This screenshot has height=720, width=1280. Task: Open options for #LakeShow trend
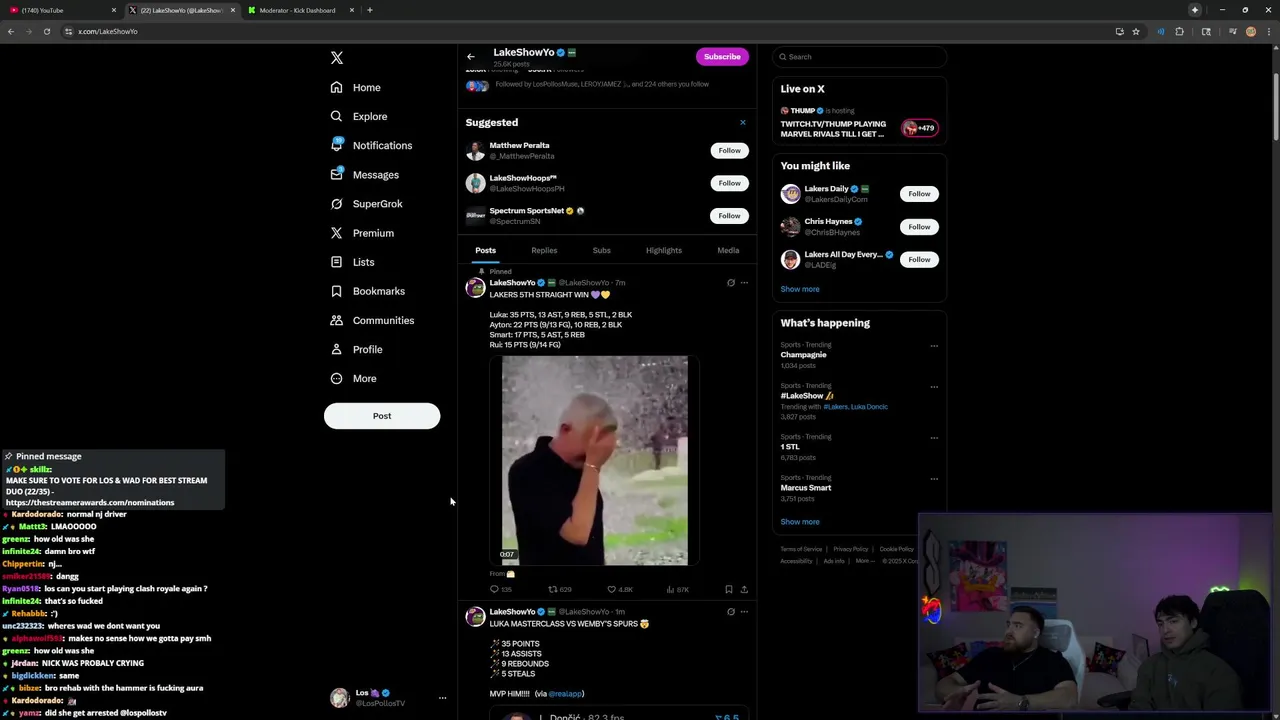(934, 387)
